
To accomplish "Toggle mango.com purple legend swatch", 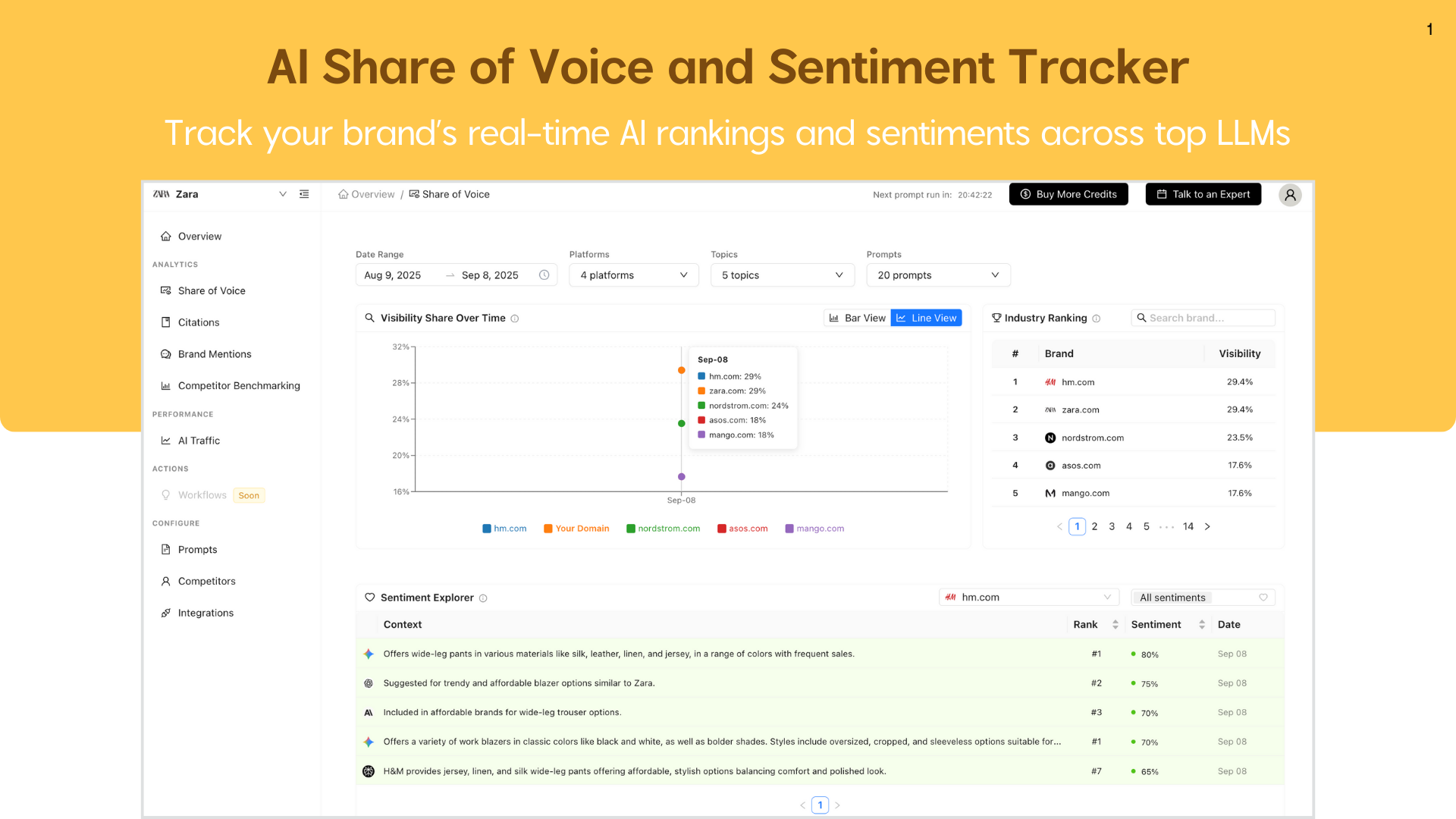I will 789,529.
